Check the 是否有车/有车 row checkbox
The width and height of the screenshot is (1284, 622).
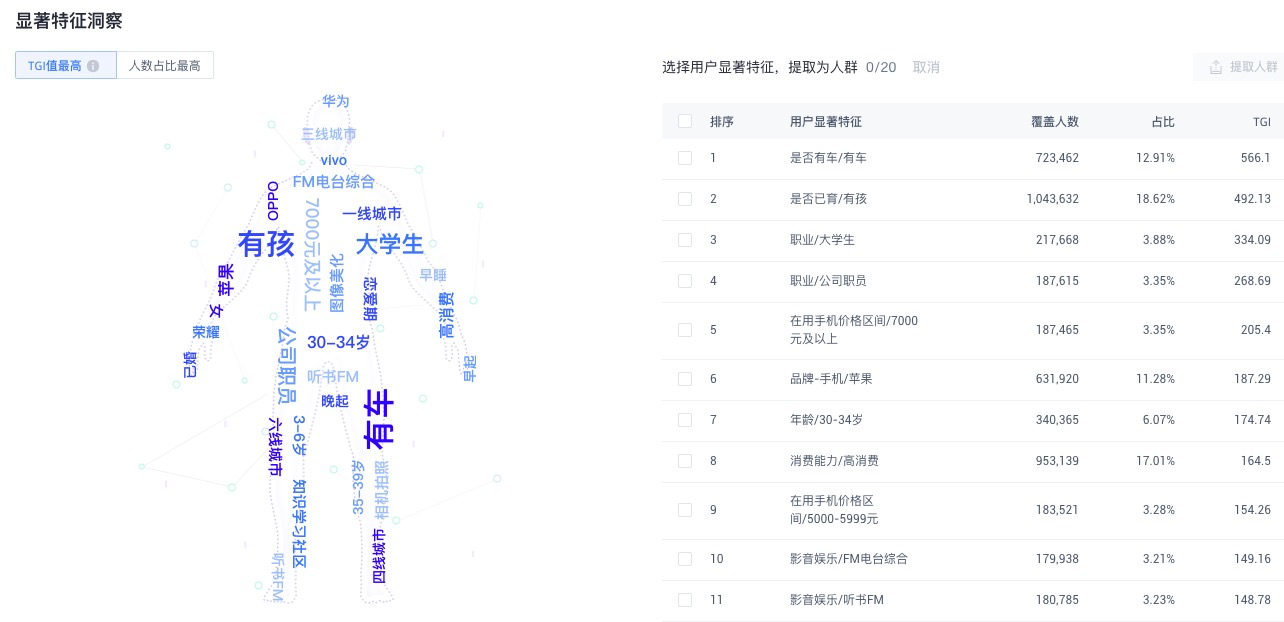685,158
